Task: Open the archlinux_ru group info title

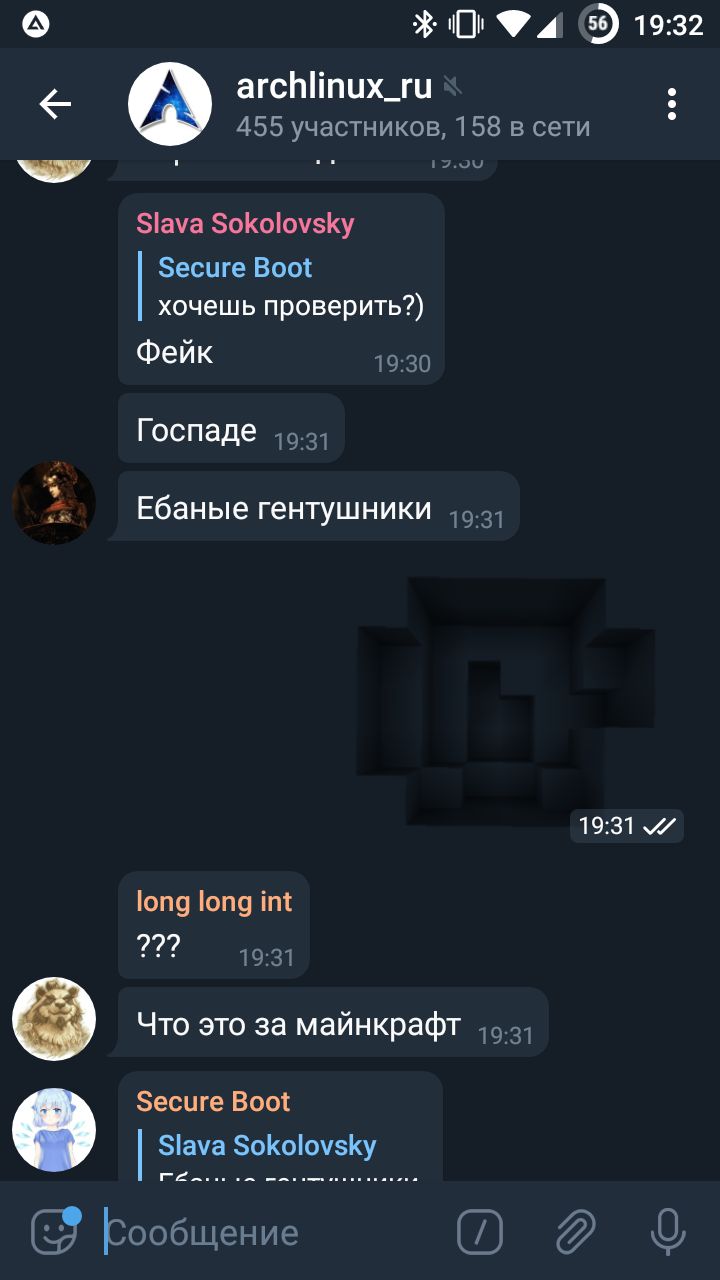Action: 334,87
